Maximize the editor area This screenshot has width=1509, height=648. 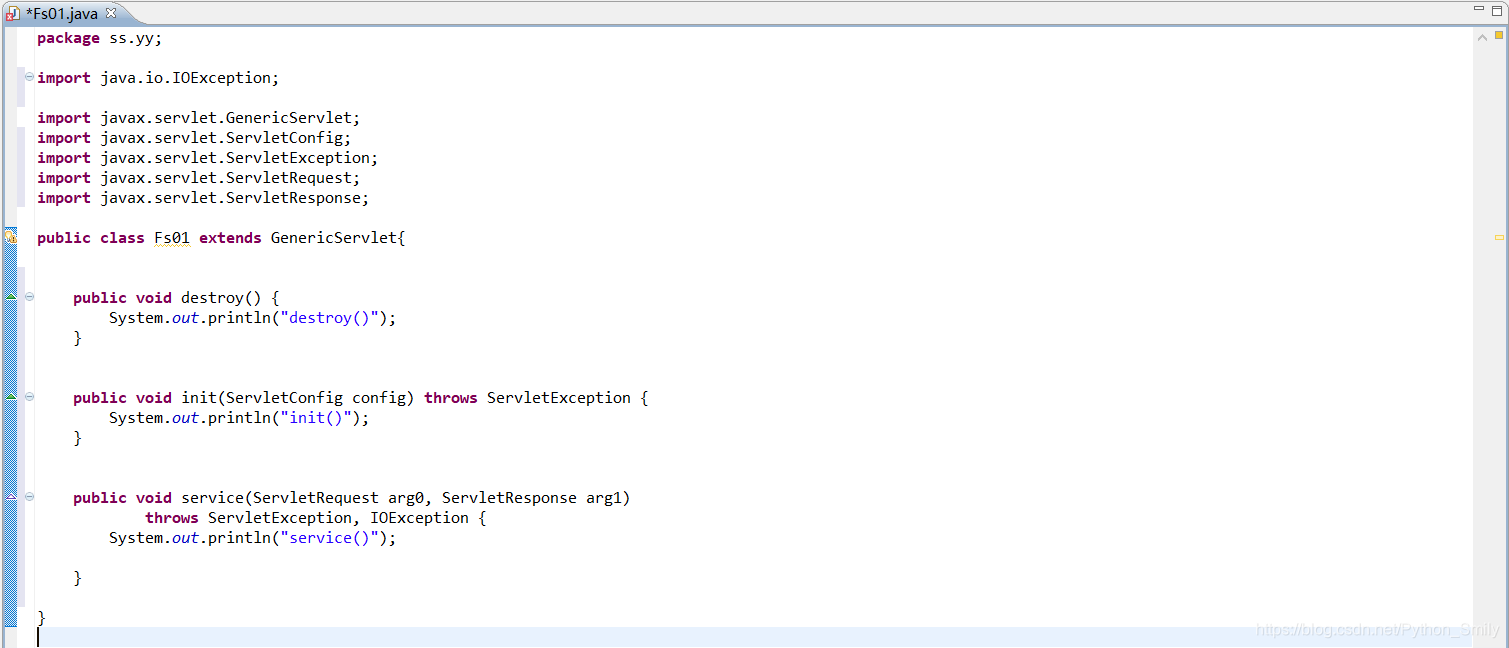coord(1497,9)
